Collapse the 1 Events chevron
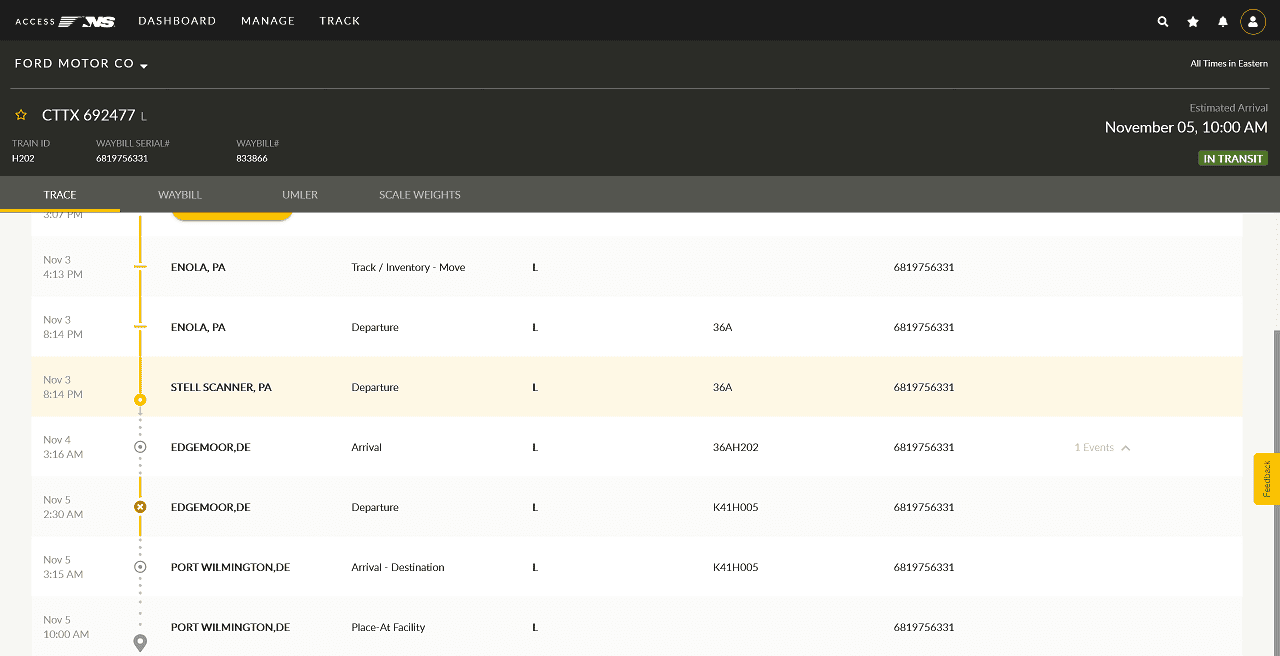 (1126, 448)
